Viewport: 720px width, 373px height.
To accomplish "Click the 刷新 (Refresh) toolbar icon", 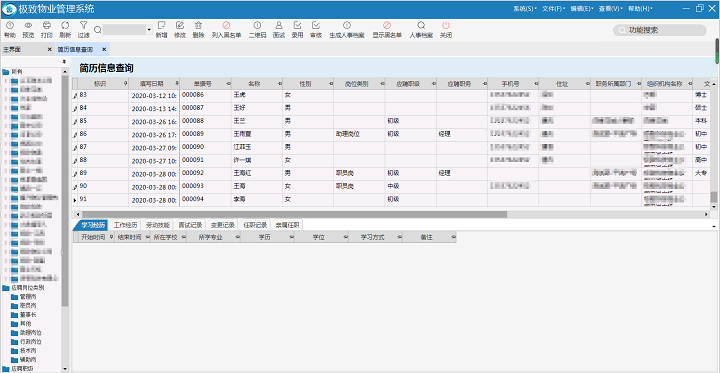I will click(x=65, y=26).
